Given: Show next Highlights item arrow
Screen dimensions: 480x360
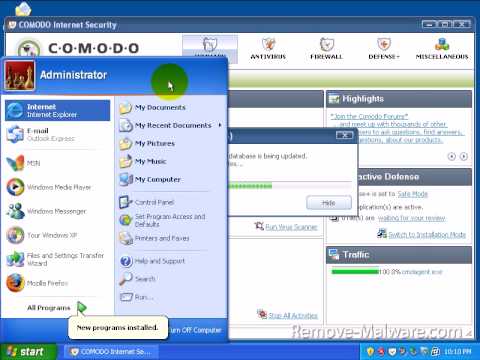Looking at the screenshot, I should pyautogui.click(x=464, y=156).
